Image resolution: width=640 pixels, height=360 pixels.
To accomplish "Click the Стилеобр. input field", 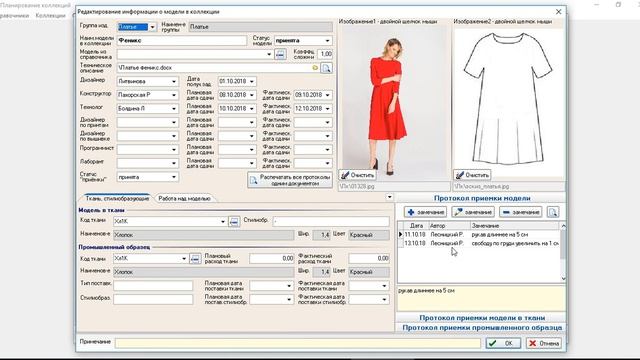I will point(331,221).
